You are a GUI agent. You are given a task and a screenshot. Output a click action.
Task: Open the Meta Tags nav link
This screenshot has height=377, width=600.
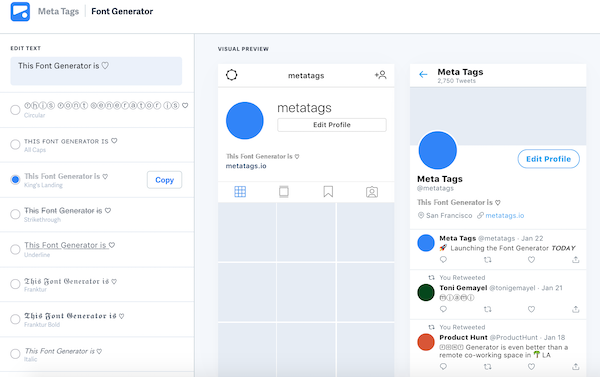(58, 11)
